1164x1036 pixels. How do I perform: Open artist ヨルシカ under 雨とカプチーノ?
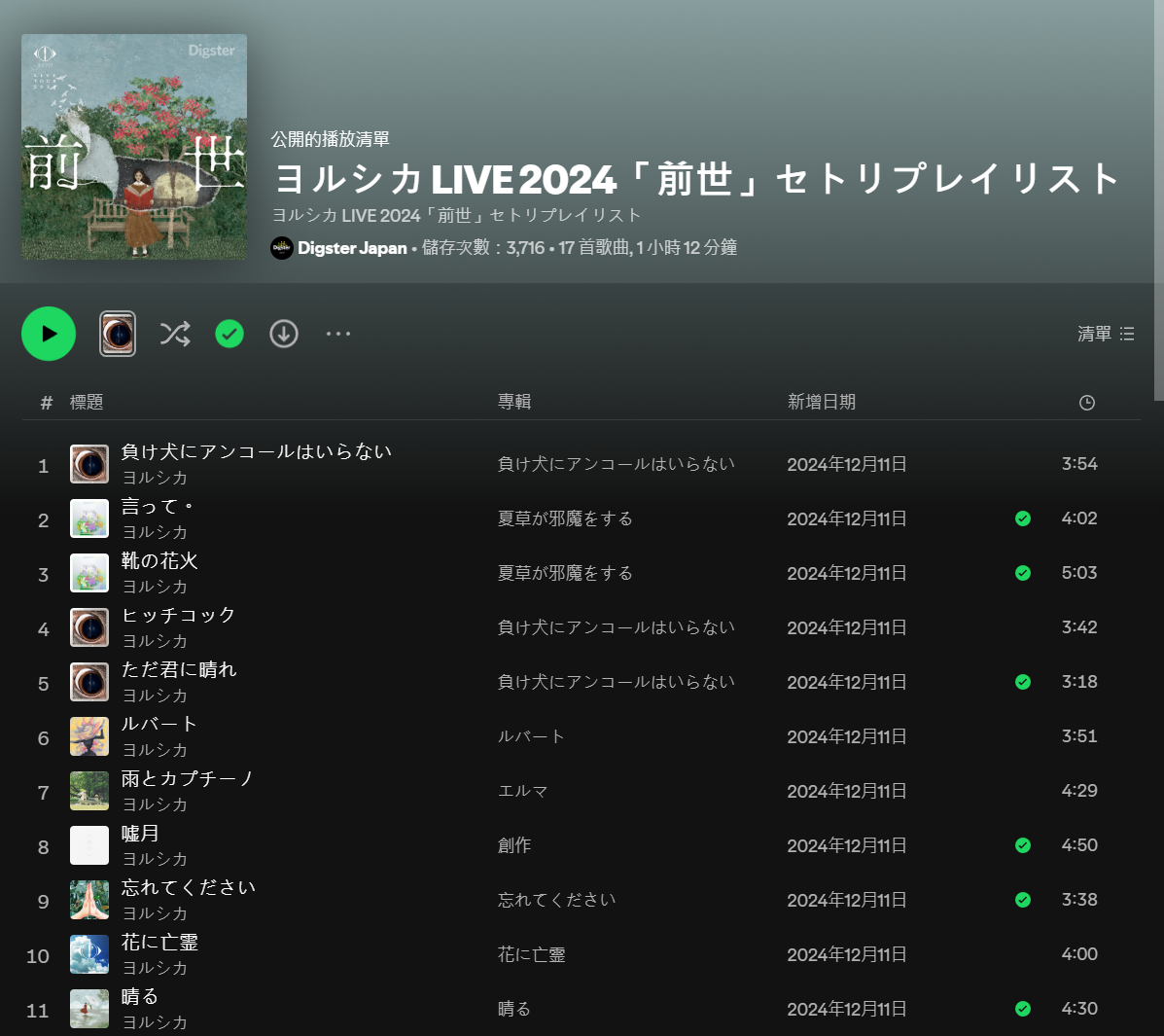155,804
